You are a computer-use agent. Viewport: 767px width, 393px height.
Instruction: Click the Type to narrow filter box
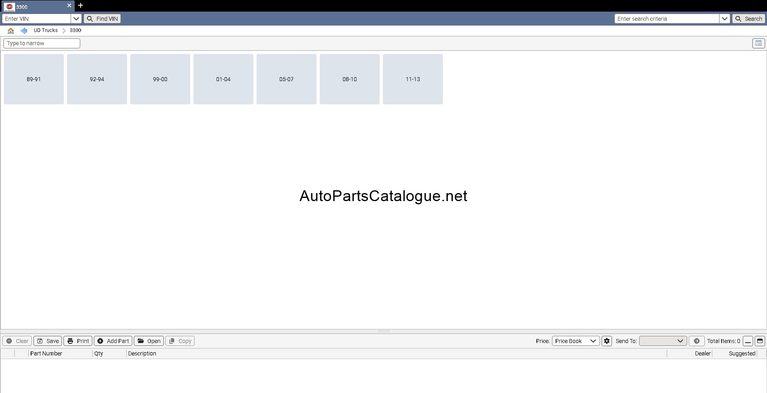(x=42, y=44)
